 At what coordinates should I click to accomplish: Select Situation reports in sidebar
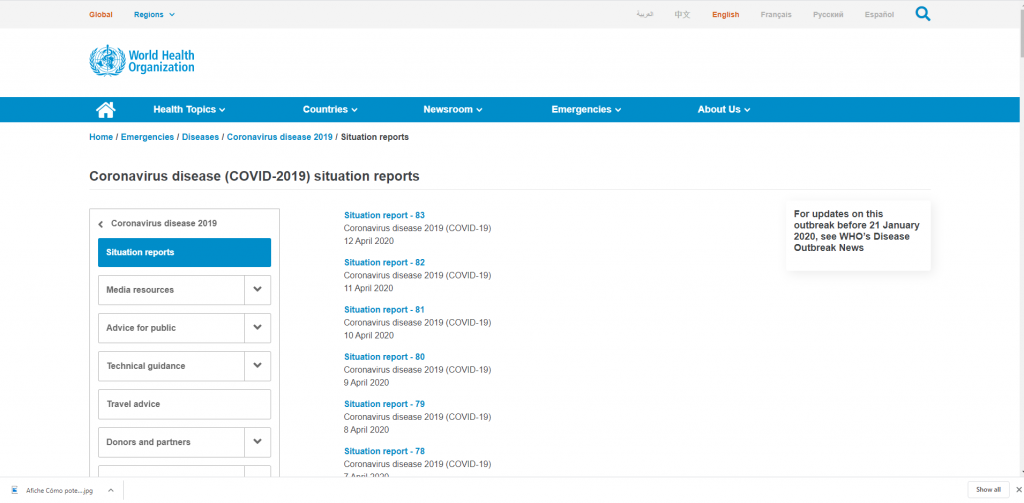coord(184,252)
